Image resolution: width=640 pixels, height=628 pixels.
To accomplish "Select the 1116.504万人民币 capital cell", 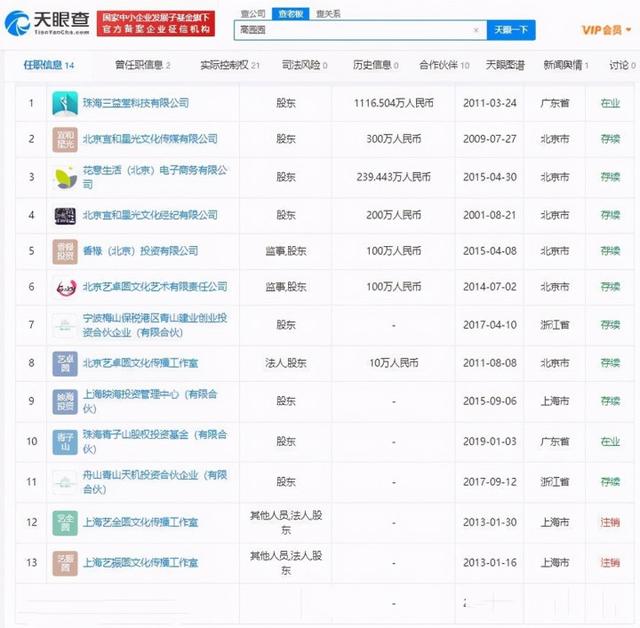I will point(393,103).
